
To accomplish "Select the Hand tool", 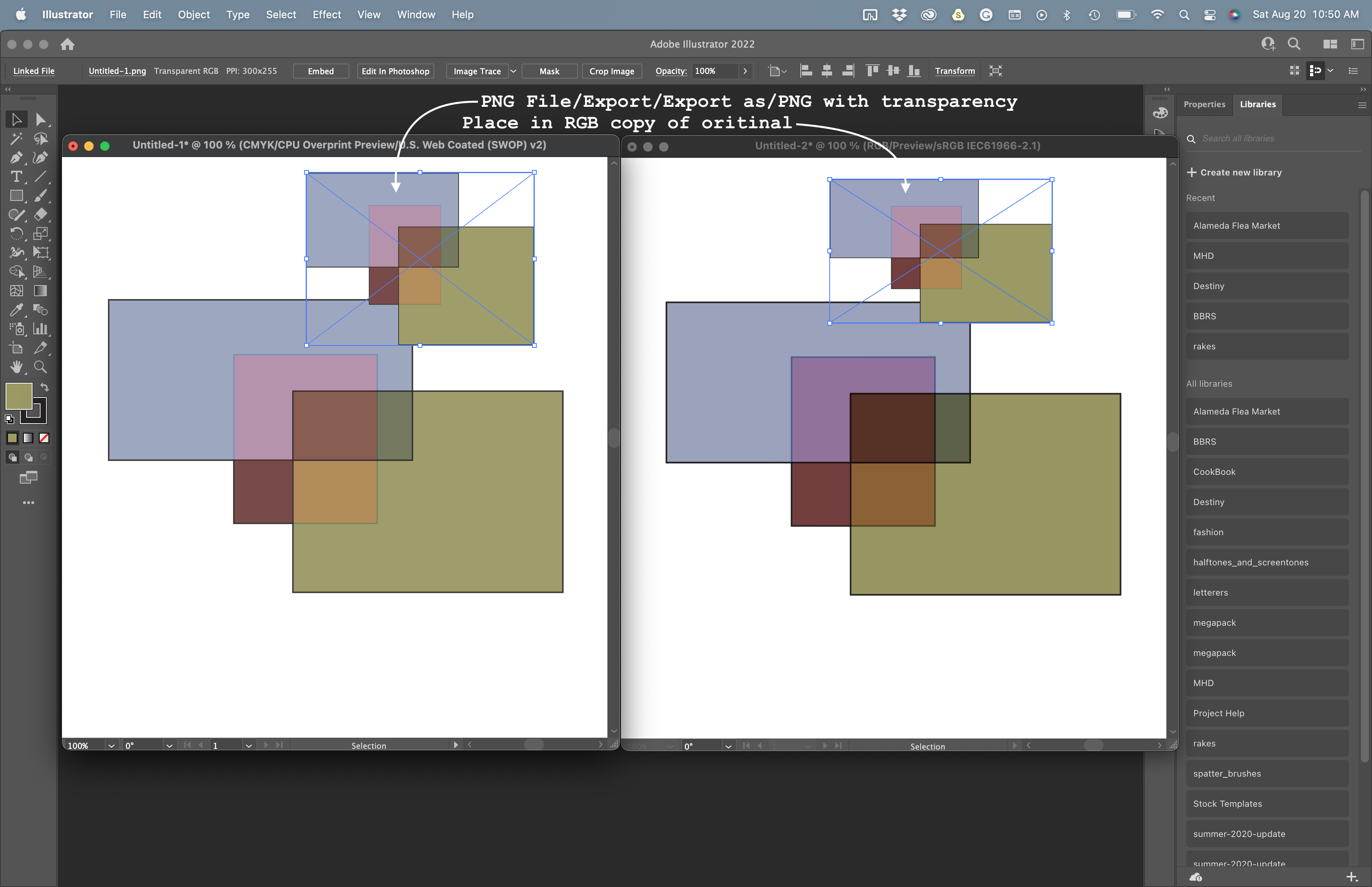I will pos(17,367).
